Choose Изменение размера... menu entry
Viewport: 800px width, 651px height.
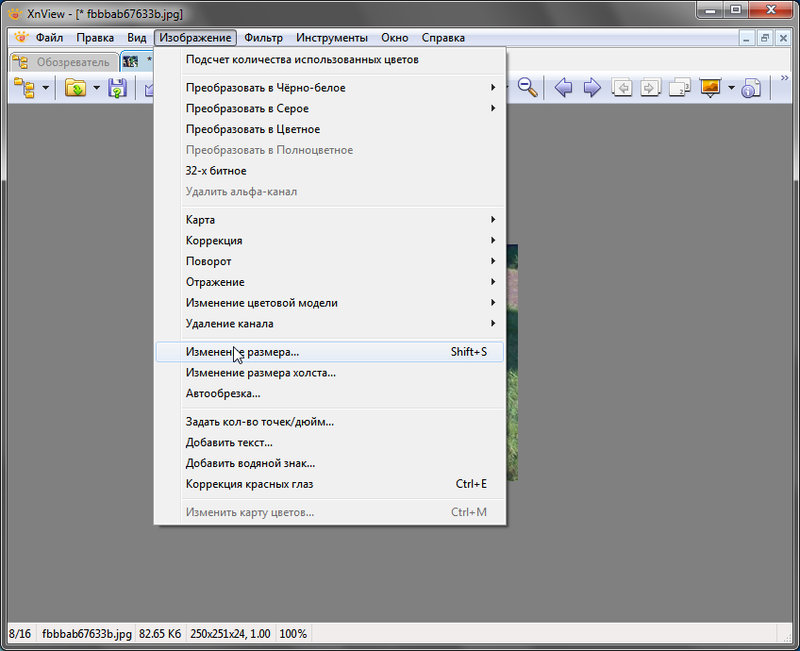pyautogui.click(x=330, y=352)
